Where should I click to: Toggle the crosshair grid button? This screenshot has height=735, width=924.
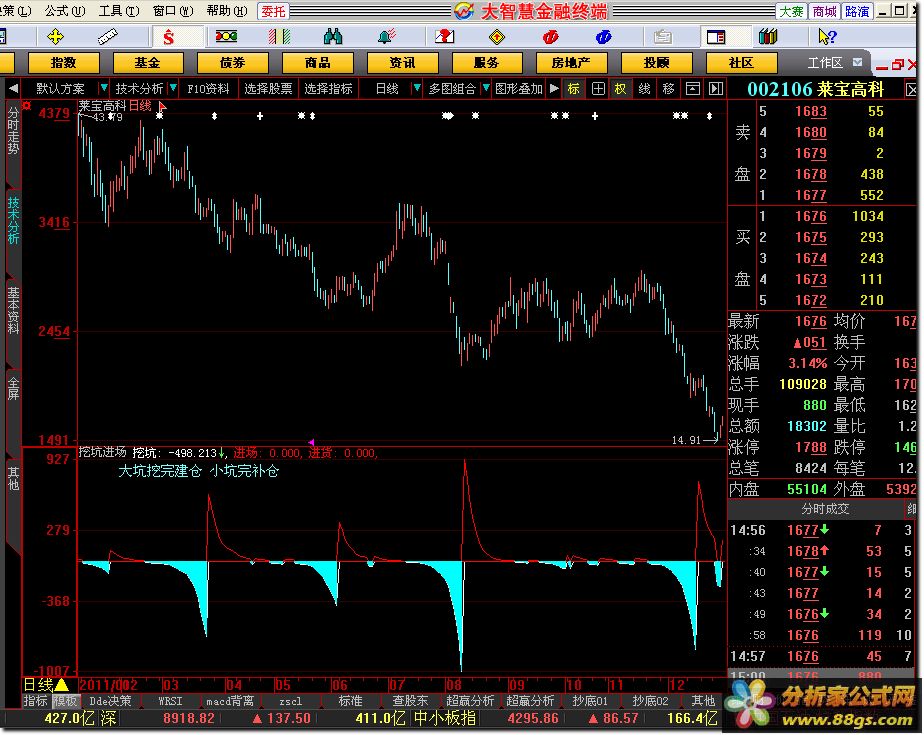598,89
